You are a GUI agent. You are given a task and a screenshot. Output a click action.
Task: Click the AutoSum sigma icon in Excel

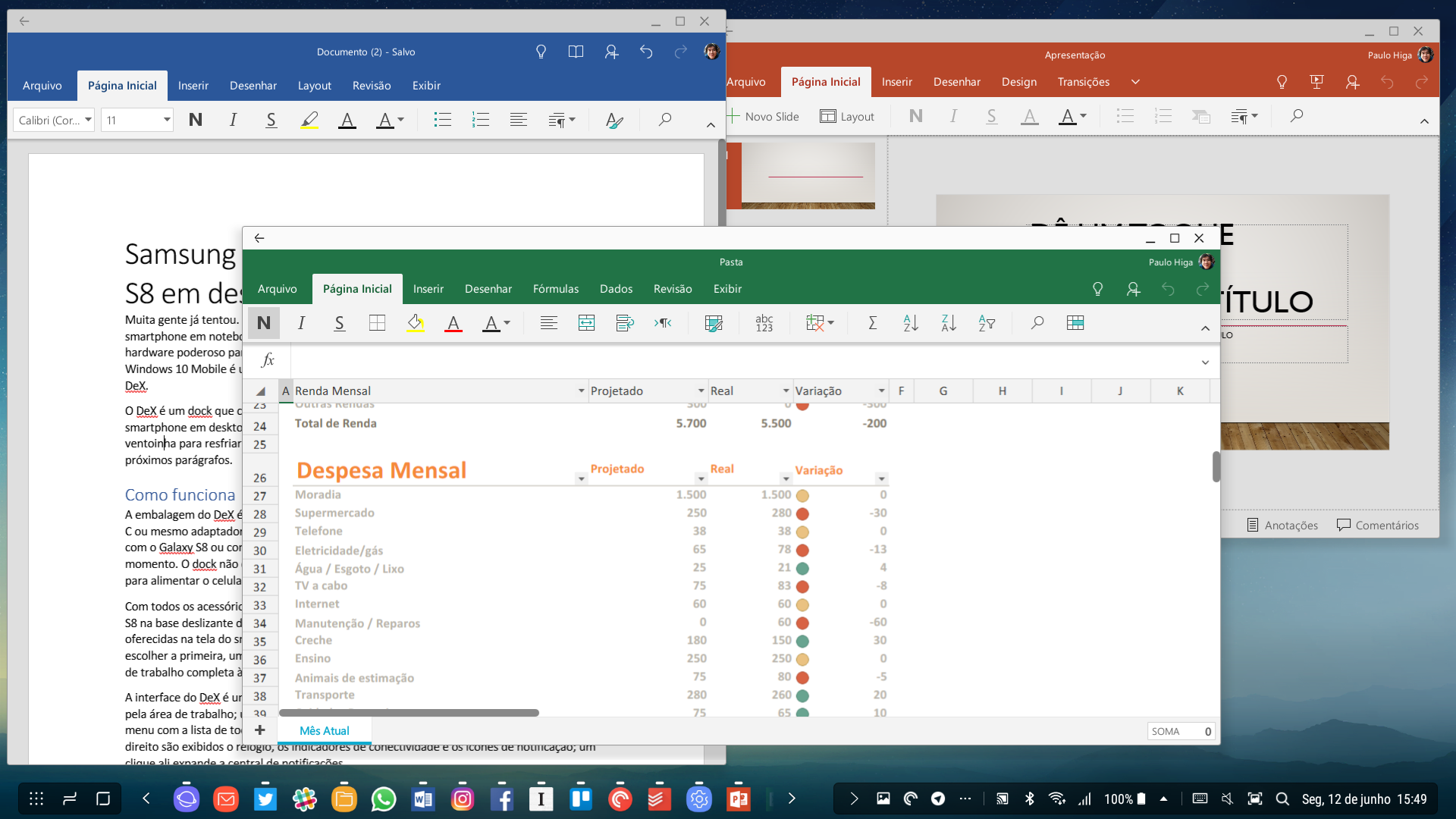click(x=872, y=323)
